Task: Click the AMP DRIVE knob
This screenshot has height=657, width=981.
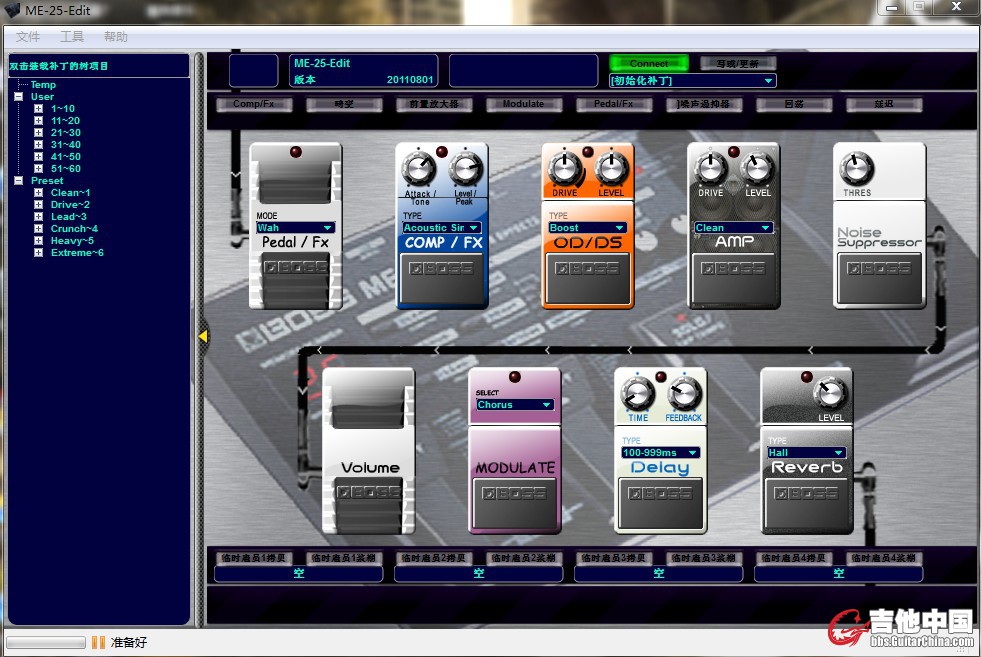Action: (711, 168)
